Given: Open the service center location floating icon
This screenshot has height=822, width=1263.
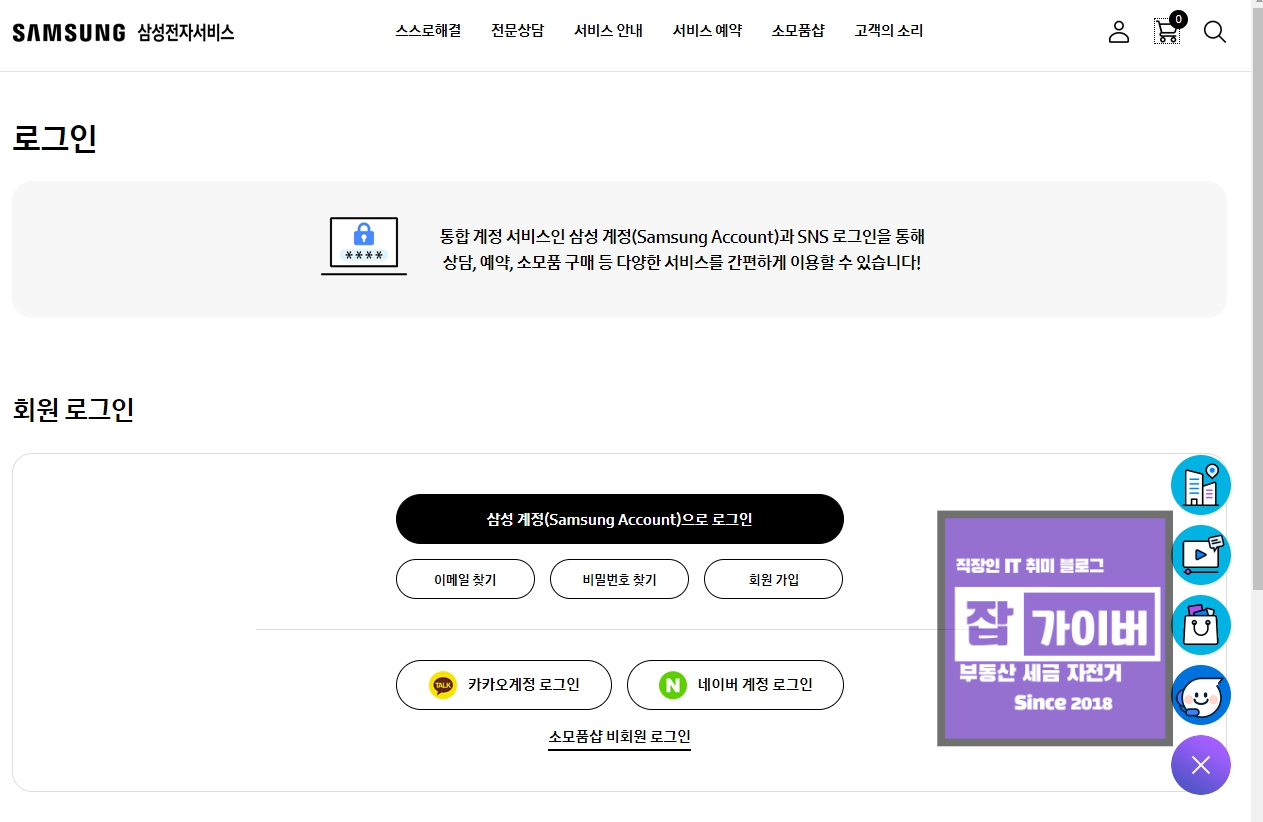Looking at the screenshot, I should tap(1201, 485).
